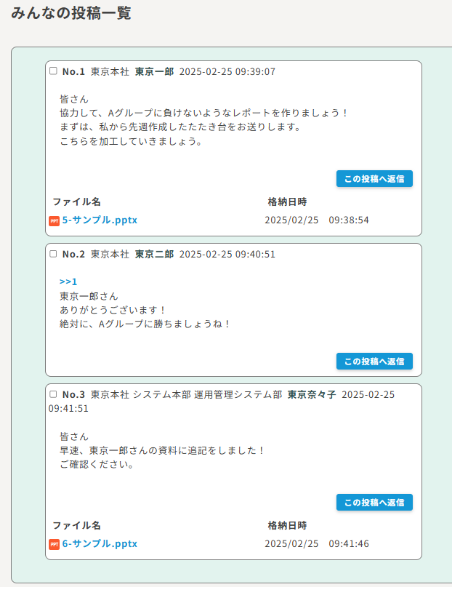Image resolution: width=452 pixels, height=594 pixels.
Task: Download the 6-サンプル.pptx attachment link
Action: [100, 544]
